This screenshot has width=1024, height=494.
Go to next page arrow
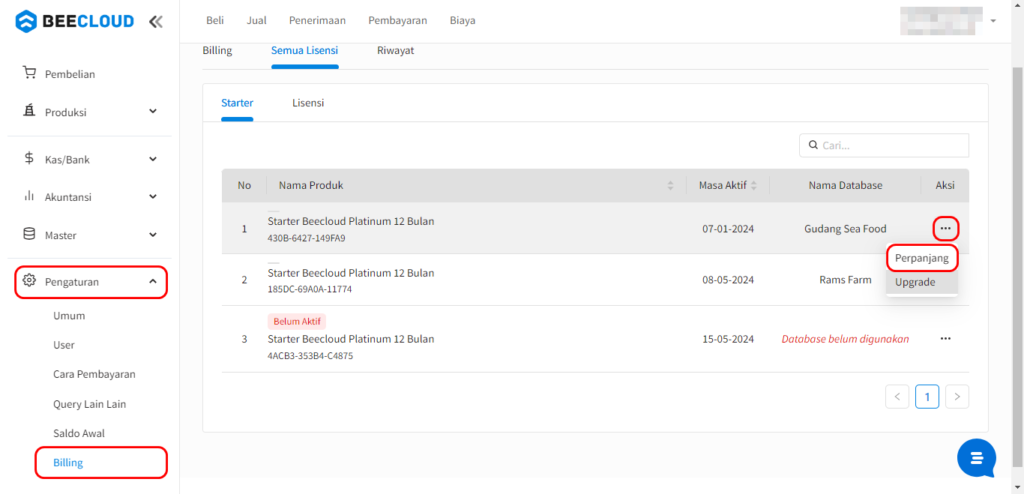(957, 397)
